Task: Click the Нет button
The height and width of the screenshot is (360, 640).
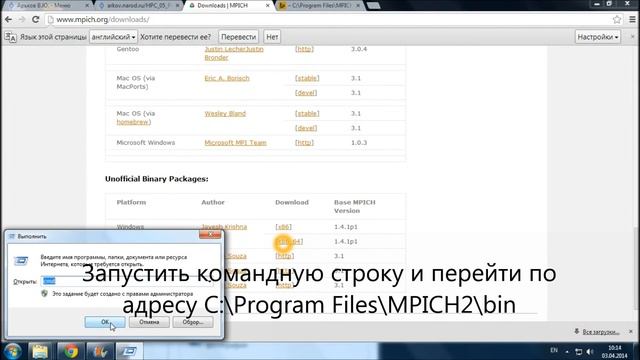Action: 272,37
